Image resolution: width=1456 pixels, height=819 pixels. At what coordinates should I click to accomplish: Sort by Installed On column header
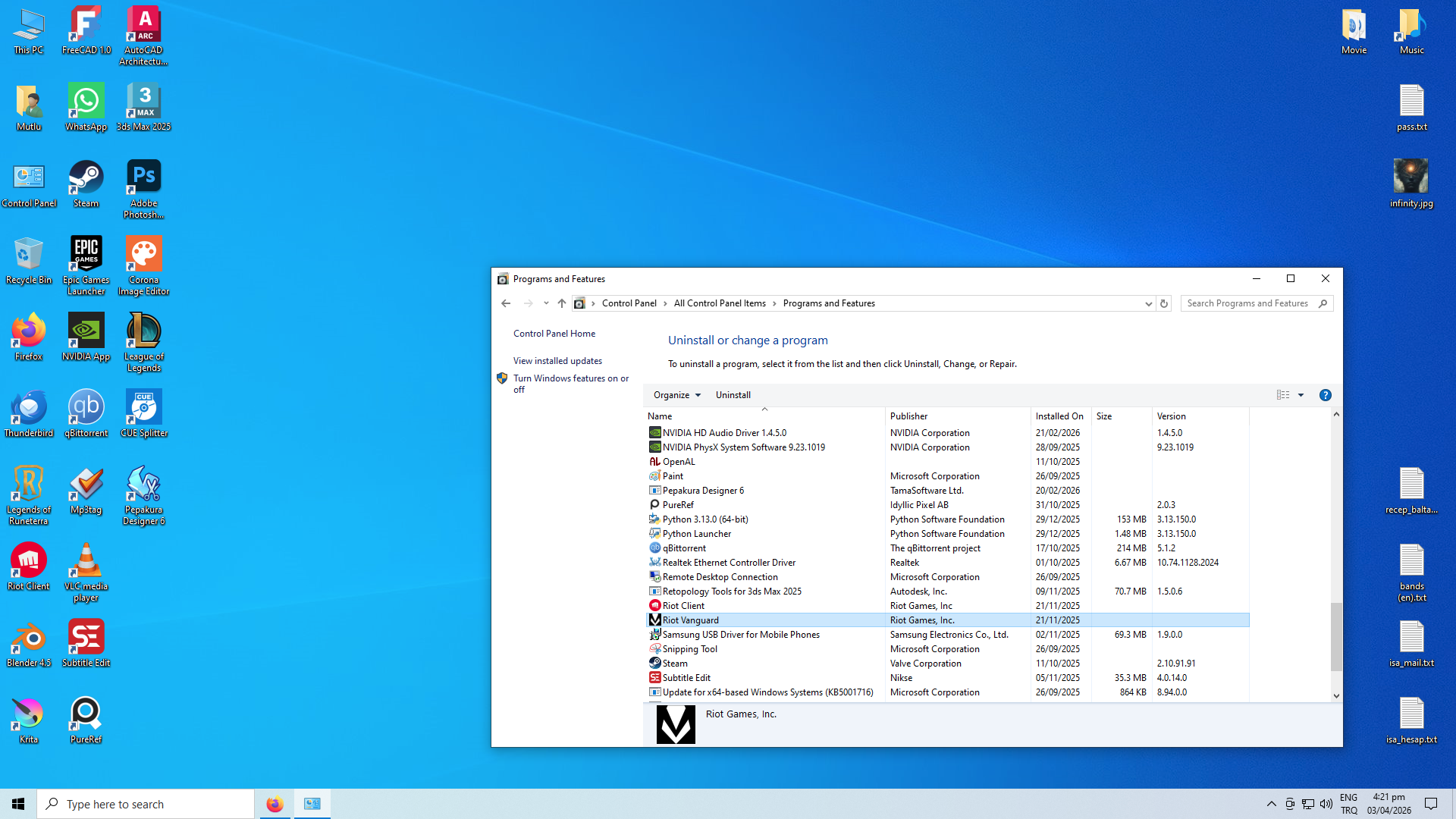(1061, 416)
